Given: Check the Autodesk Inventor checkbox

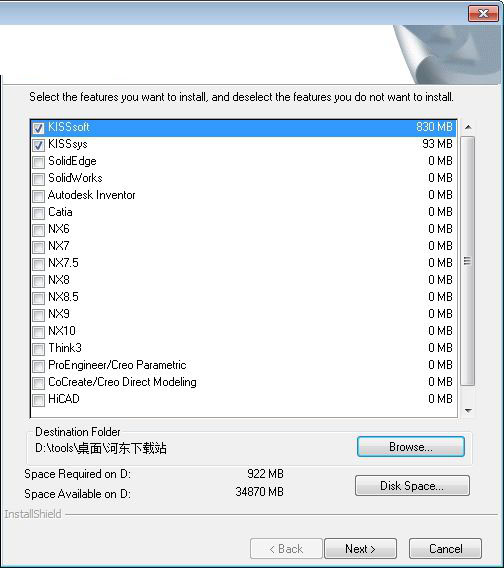Looking at the screenshot, I should [x=38, y=196].
